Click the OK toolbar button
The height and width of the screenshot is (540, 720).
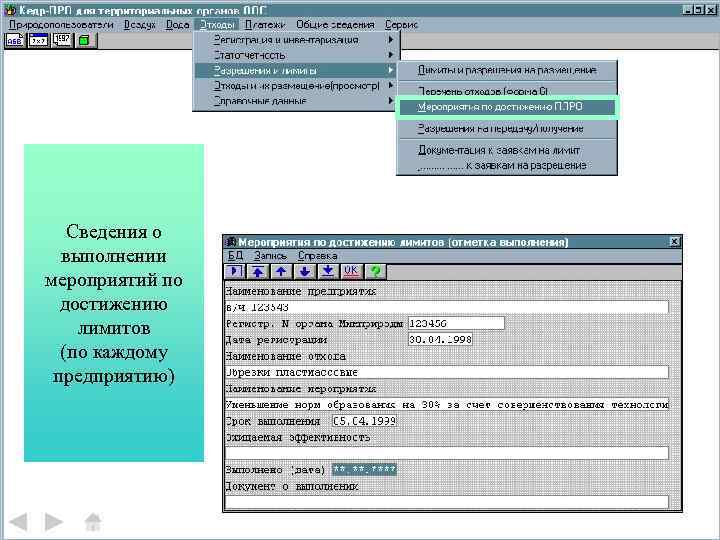point(351,271)
